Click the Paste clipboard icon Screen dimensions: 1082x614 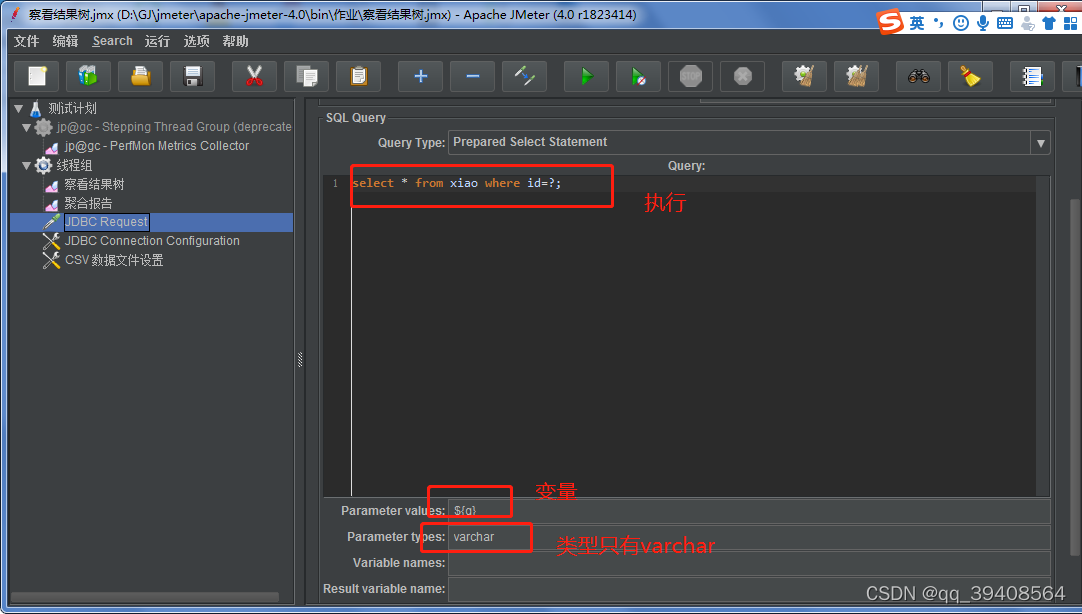coord(359,76)
